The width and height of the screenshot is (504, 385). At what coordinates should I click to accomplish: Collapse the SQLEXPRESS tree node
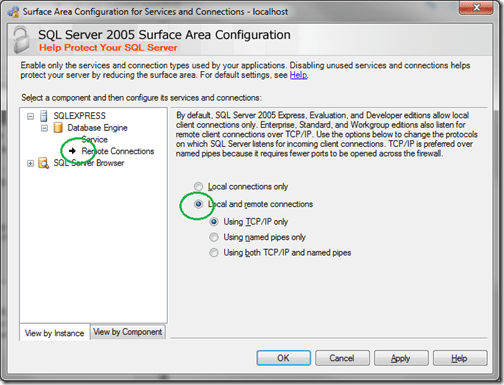pyautogui.click(x=30, y=116)
